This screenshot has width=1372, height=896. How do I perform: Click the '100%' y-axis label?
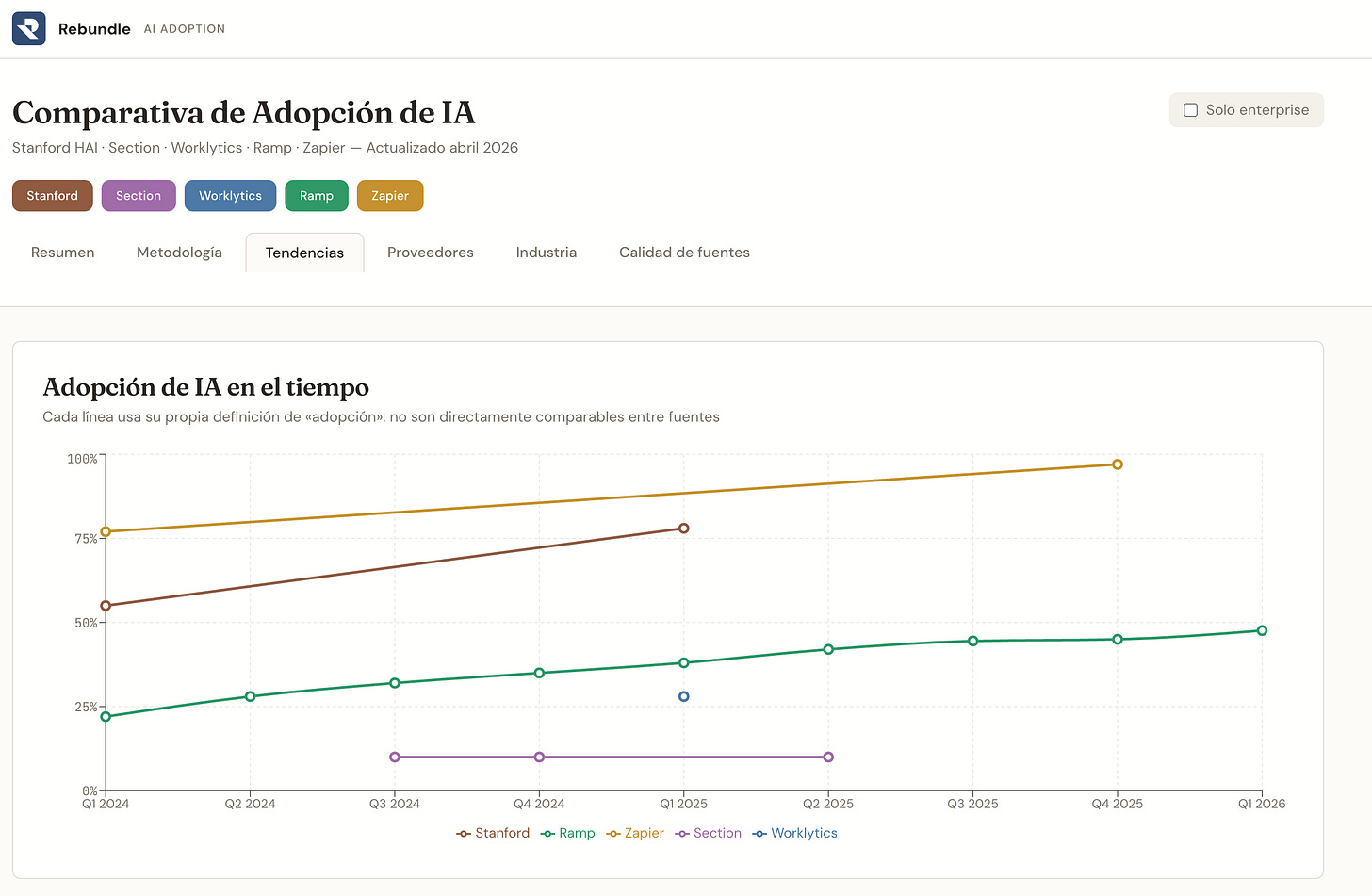pos(82,460)
